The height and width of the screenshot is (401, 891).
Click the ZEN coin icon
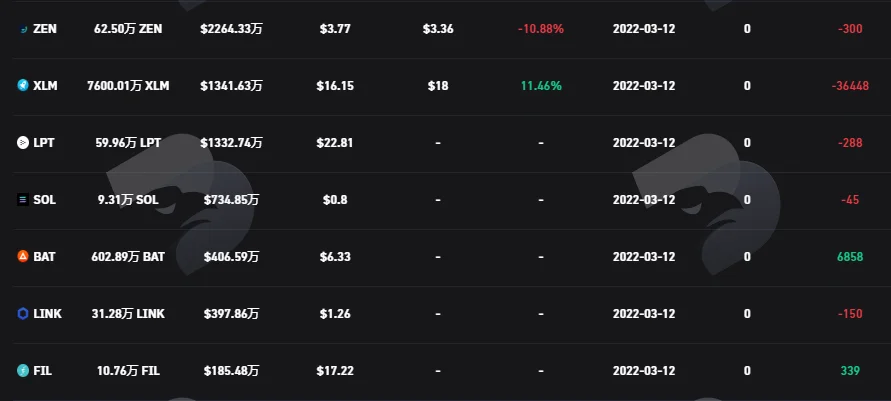tap(23, 29)
